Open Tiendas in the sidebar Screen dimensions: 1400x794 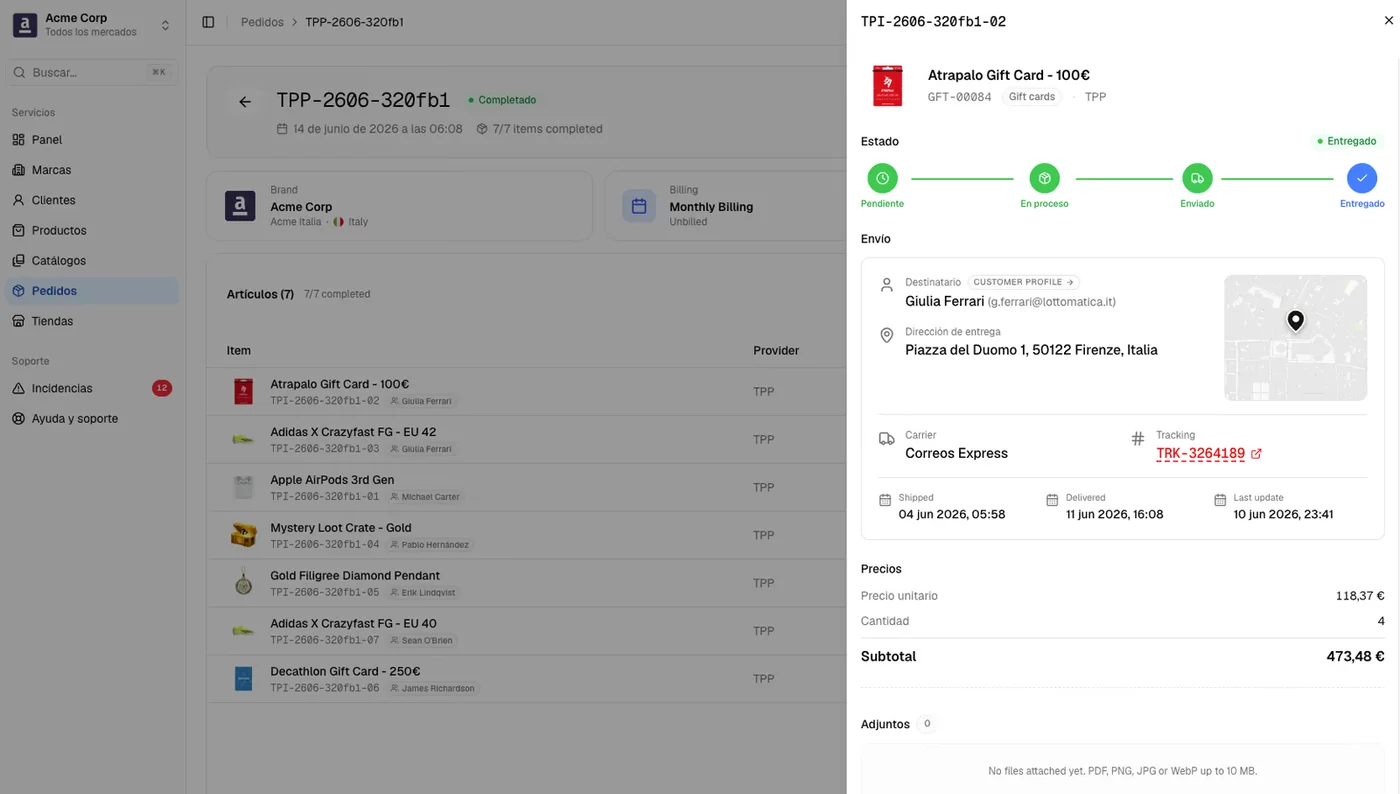click(x=92, y=321)
